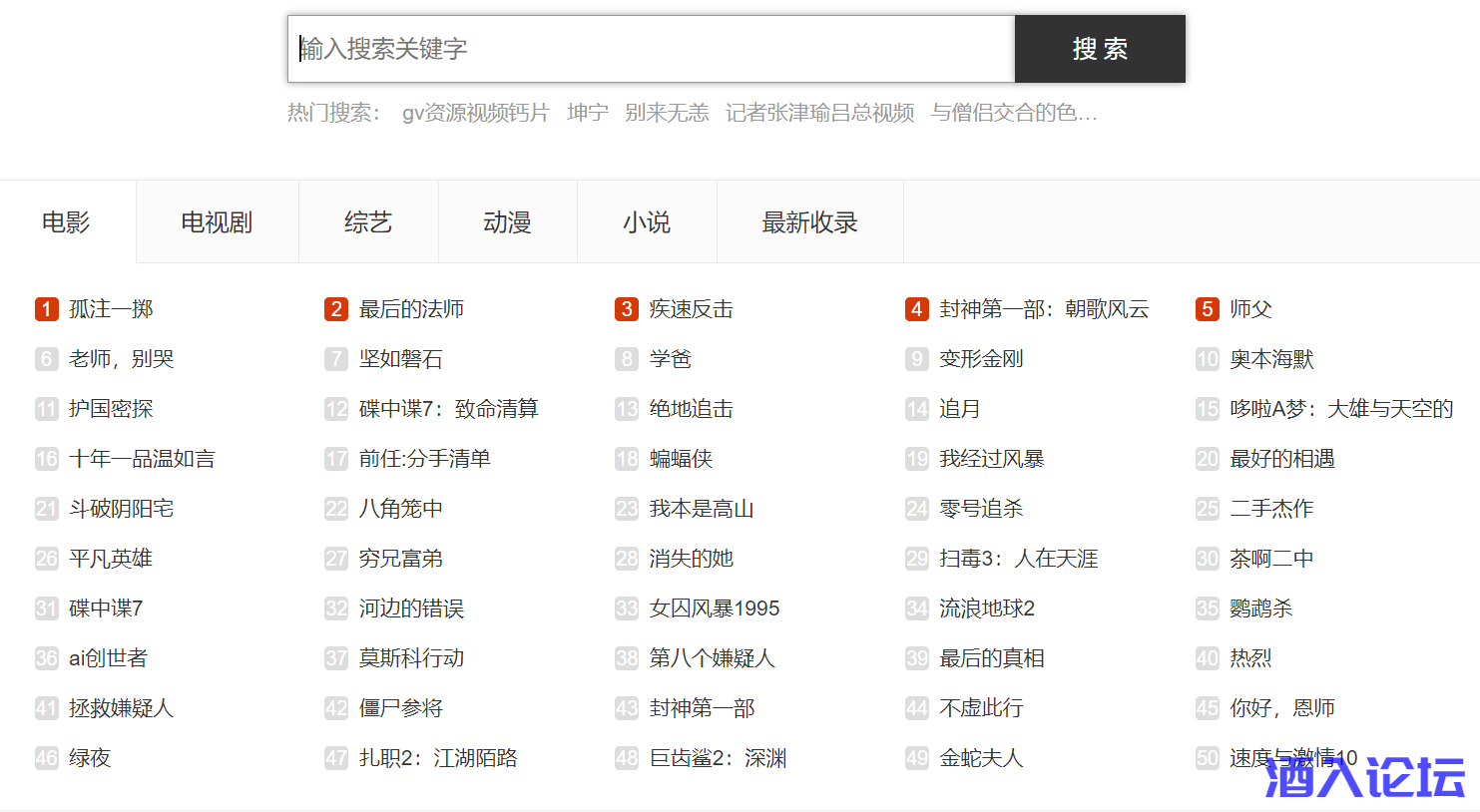This screenshot has height=812, width=1480.
Task: Open movie 茶啊二中
Action: click(x=1272, y=559)
